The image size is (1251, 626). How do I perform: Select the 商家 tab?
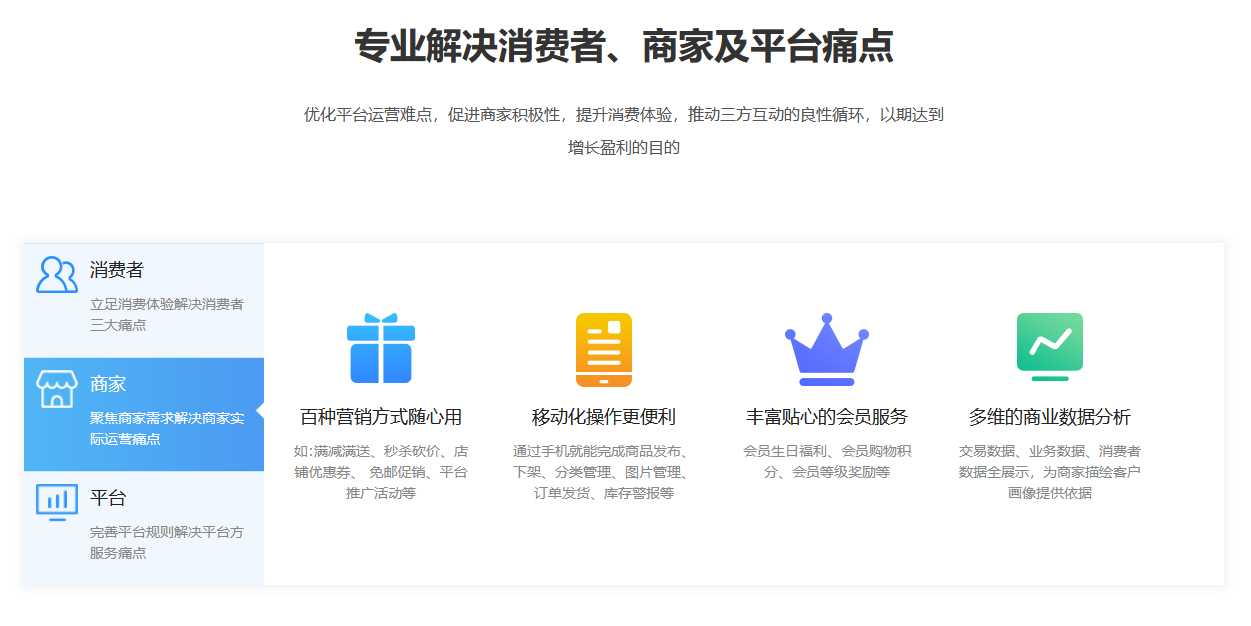click(x=144, y=414)
